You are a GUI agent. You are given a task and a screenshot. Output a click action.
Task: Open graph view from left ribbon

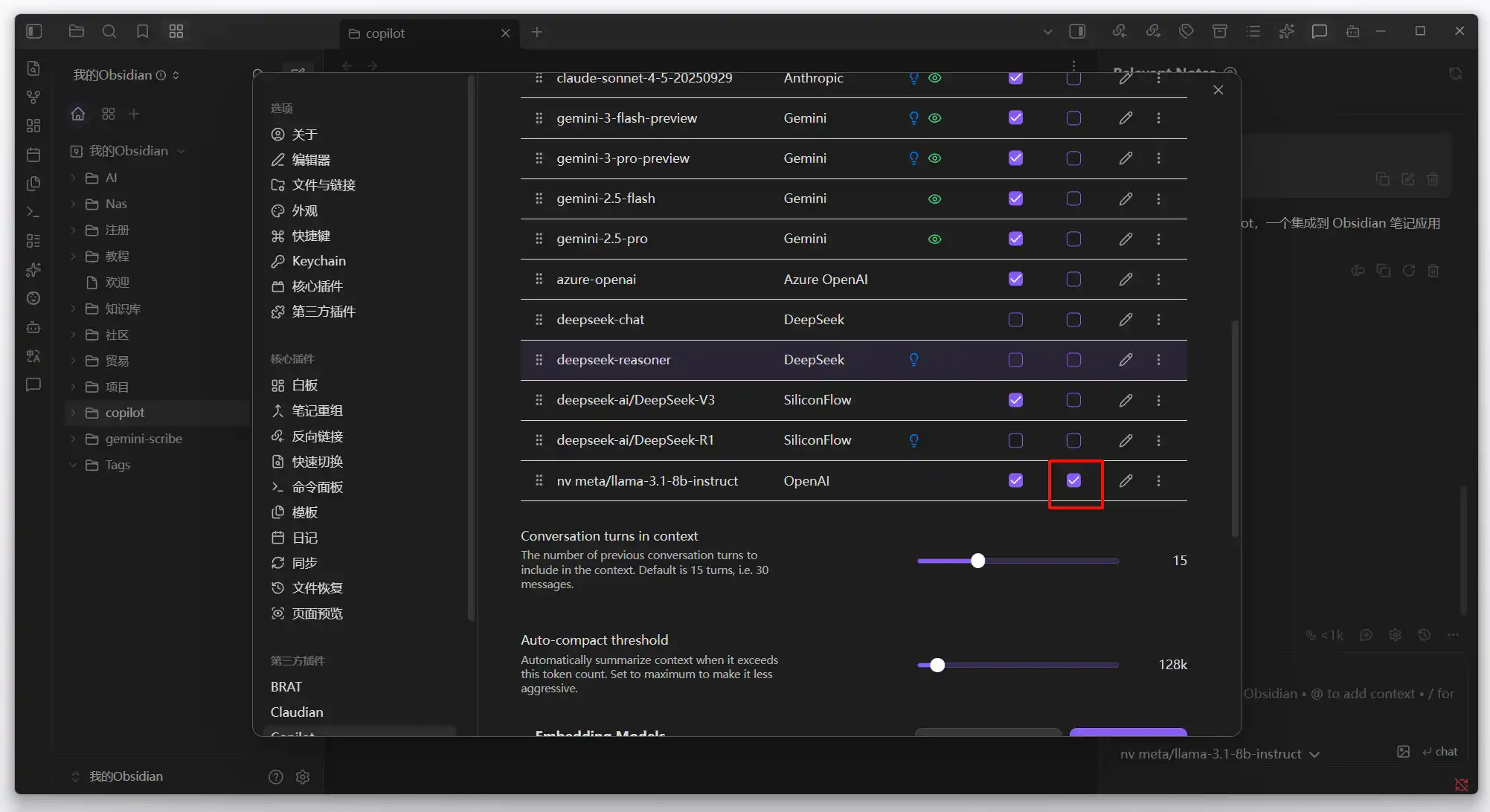point(33,97)
